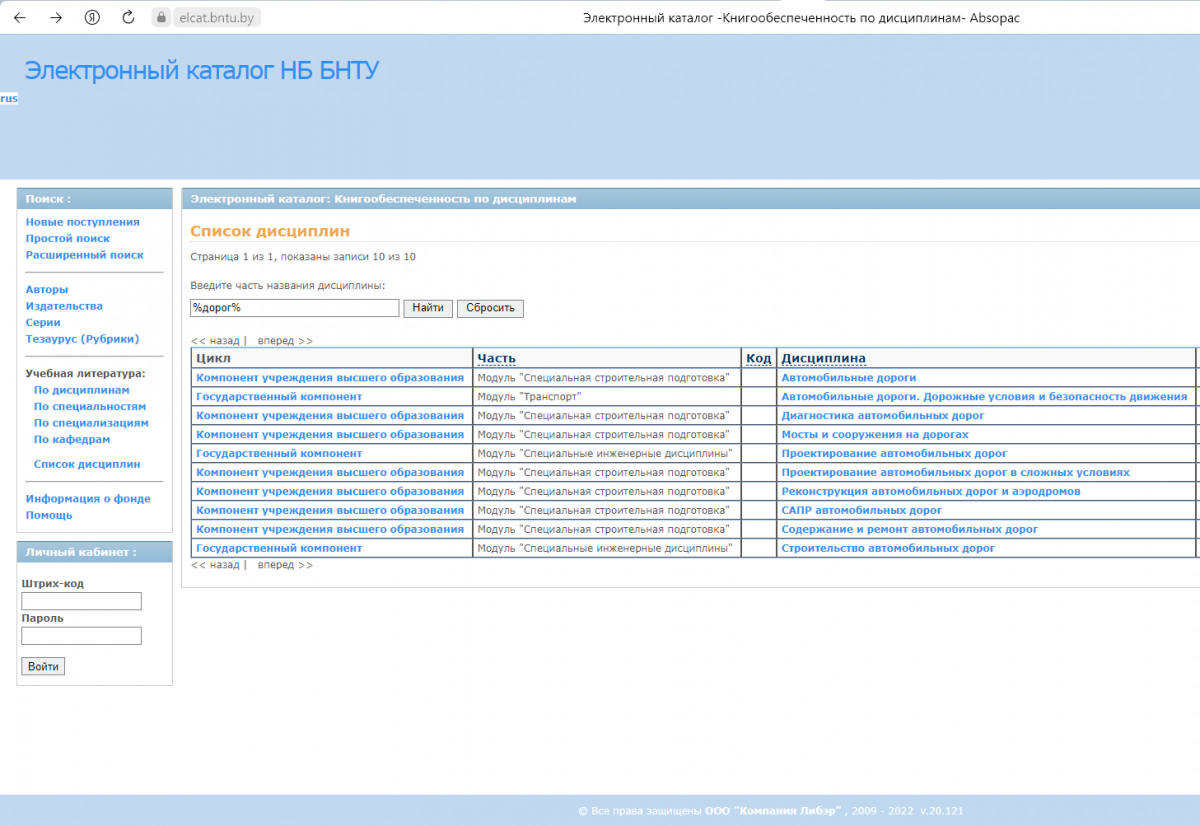The width and height of the screenshot is (1200, 826).
Task: Open Мосты и сооружения на дорогах discipline
Action: tap(874, 435)
